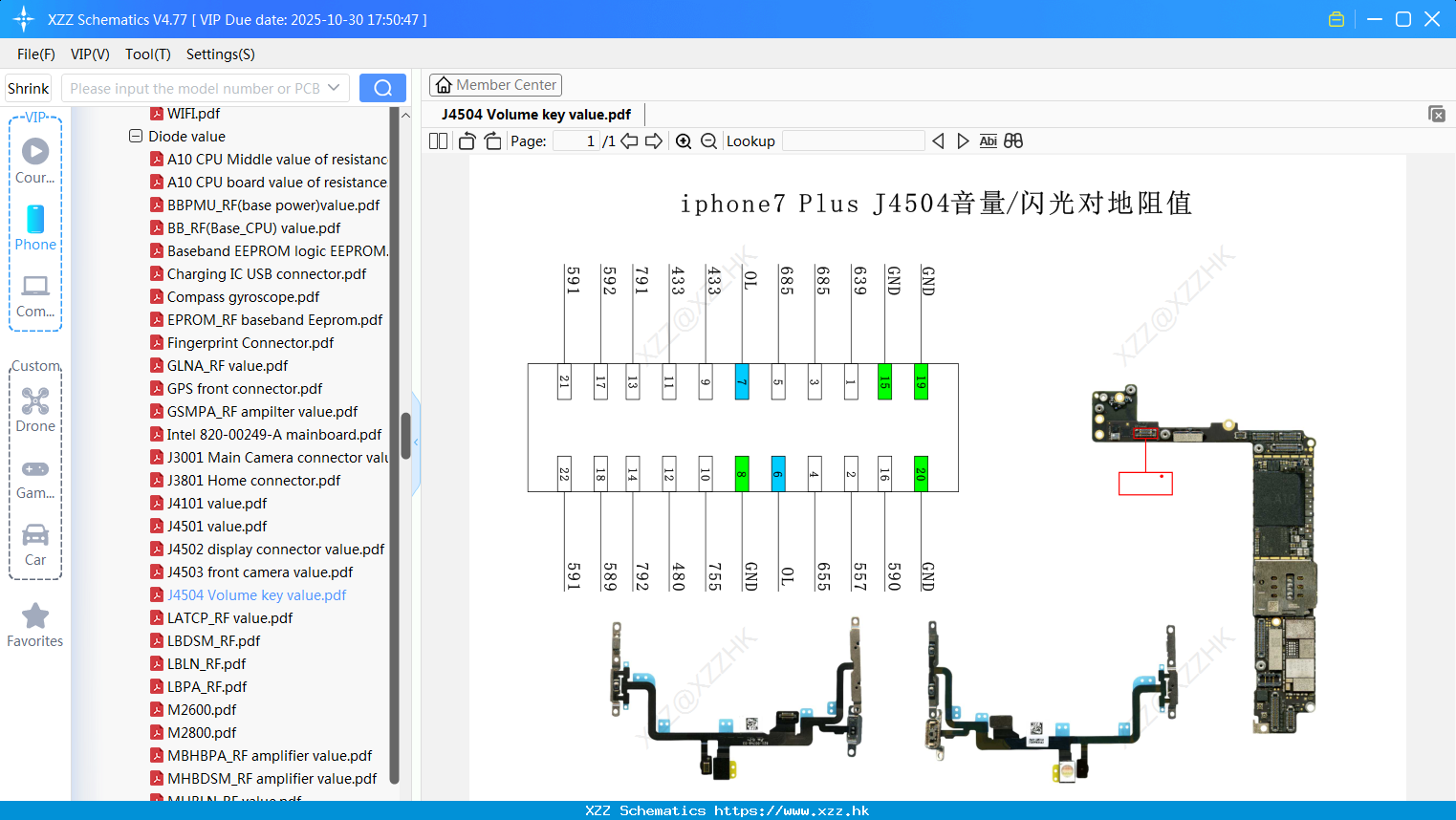
Task: Open J4502 display connector value.pdf
Action: coord(268,550)
